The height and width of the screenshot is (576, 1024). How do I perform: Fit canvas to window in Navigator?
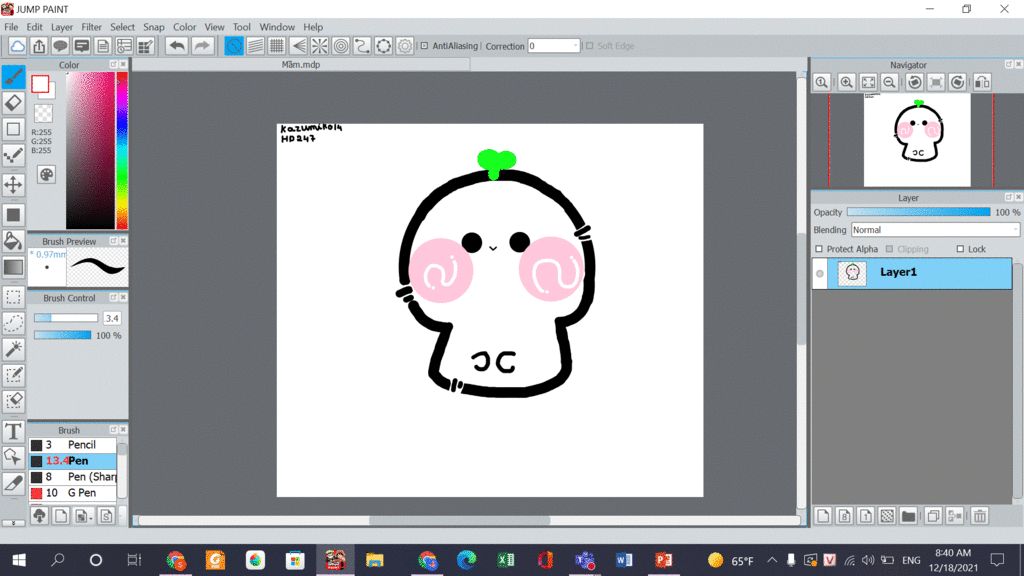(x=868, y=82)
